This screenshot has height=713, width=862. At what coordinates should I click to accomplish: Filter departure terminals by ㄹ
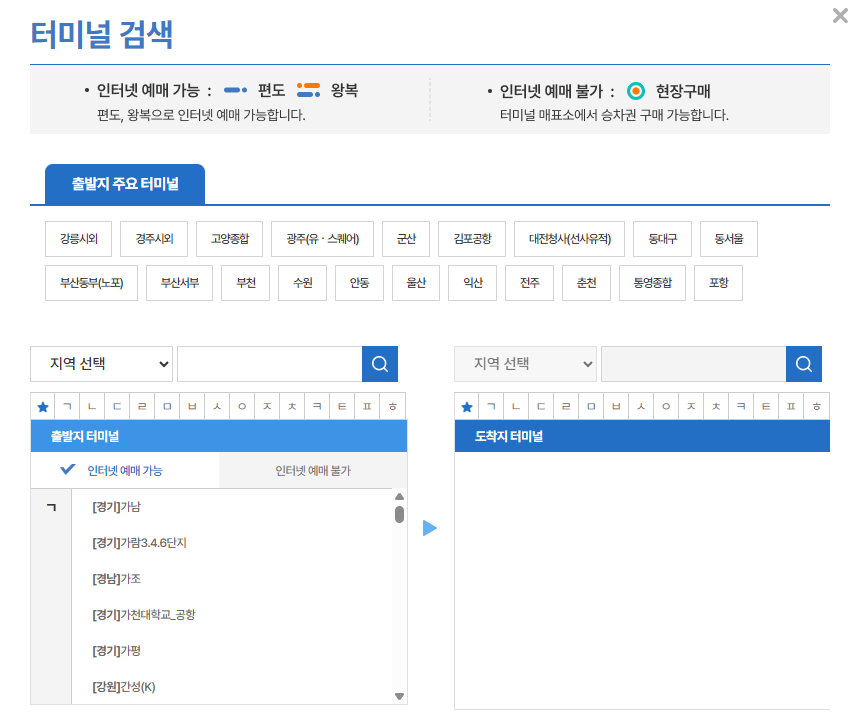(142, 407)
